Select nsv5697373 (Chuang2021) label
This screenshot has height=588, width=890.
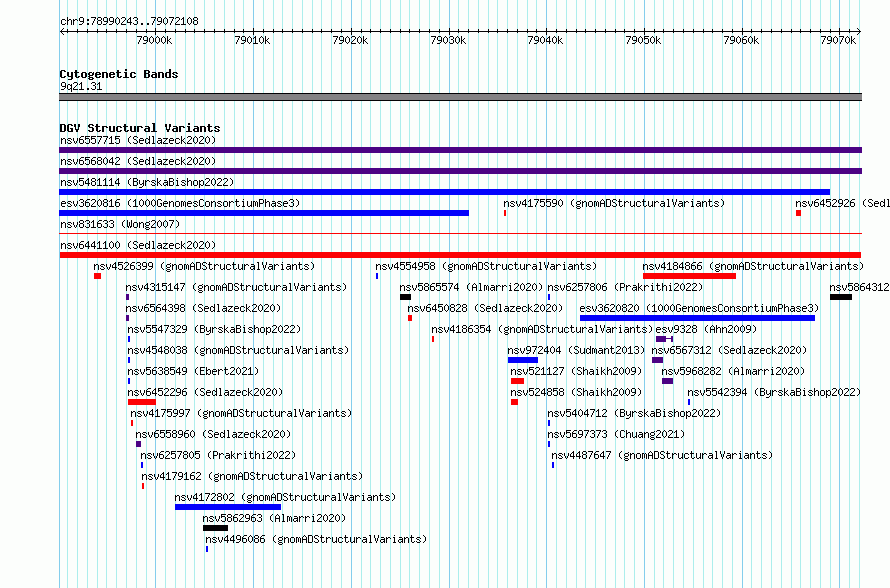click(x=616, y=434)
